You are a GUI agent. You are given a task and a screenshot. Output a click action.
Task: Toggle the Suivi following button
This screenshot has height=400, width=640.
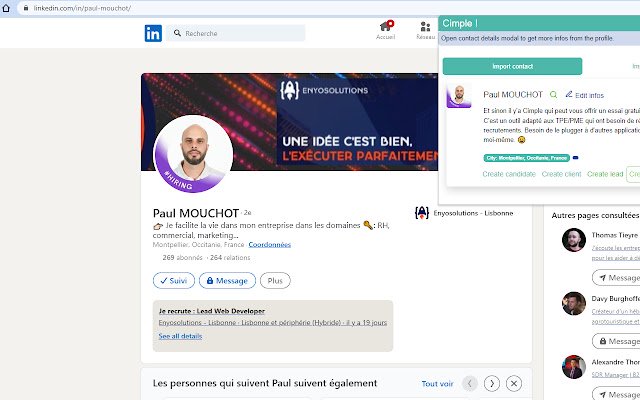coord(174,281)
